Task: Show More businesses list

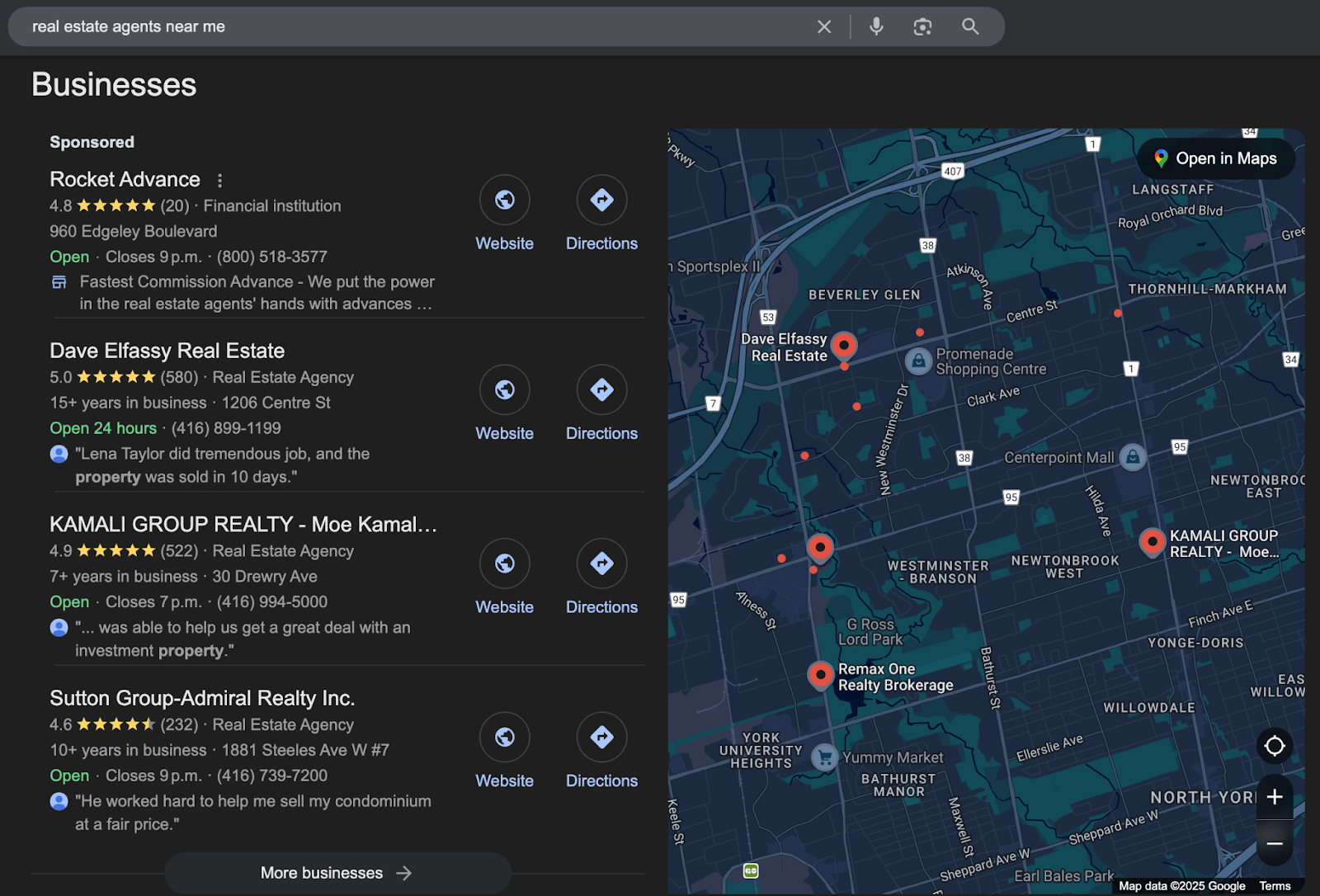Action: point(337,873)
